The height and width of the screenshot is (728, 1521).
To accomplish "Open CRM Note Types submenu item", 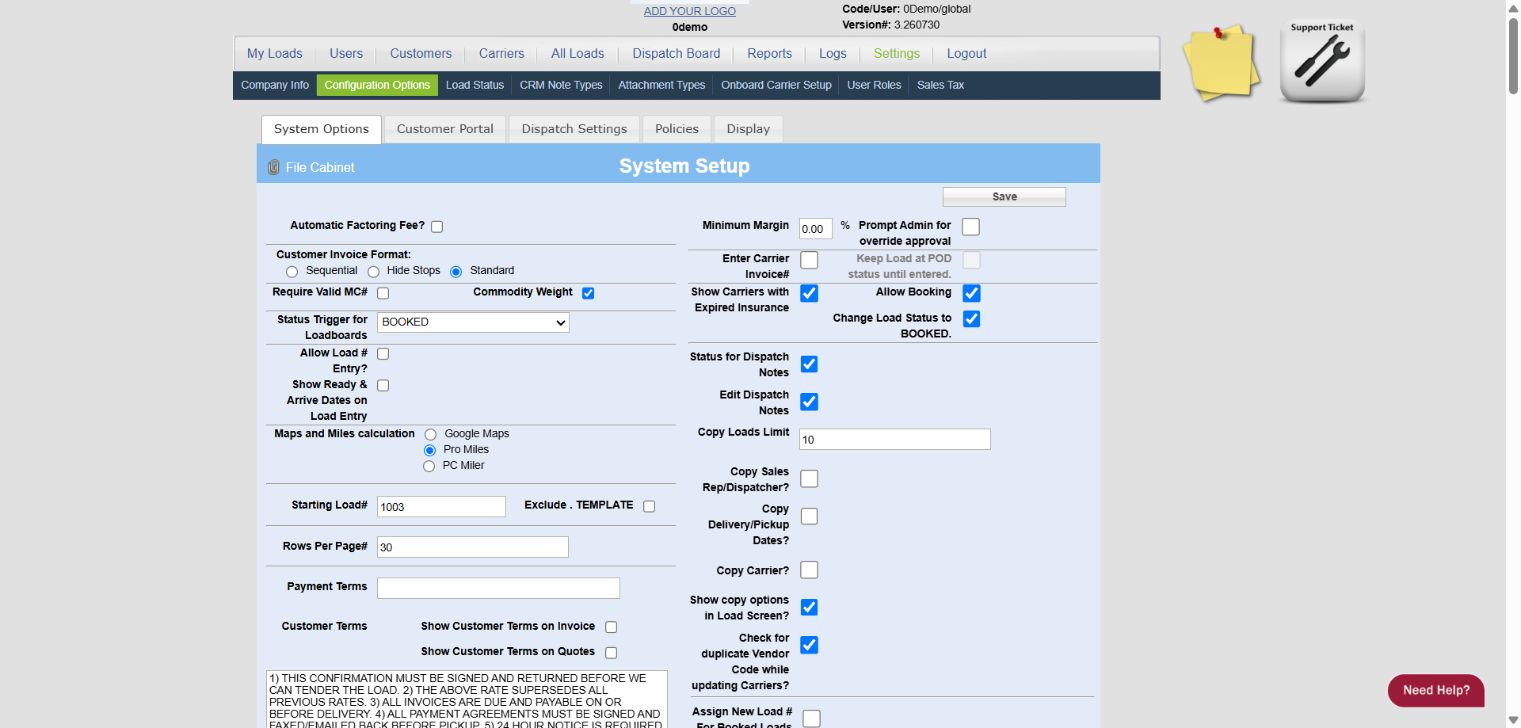I will point(561,85).
